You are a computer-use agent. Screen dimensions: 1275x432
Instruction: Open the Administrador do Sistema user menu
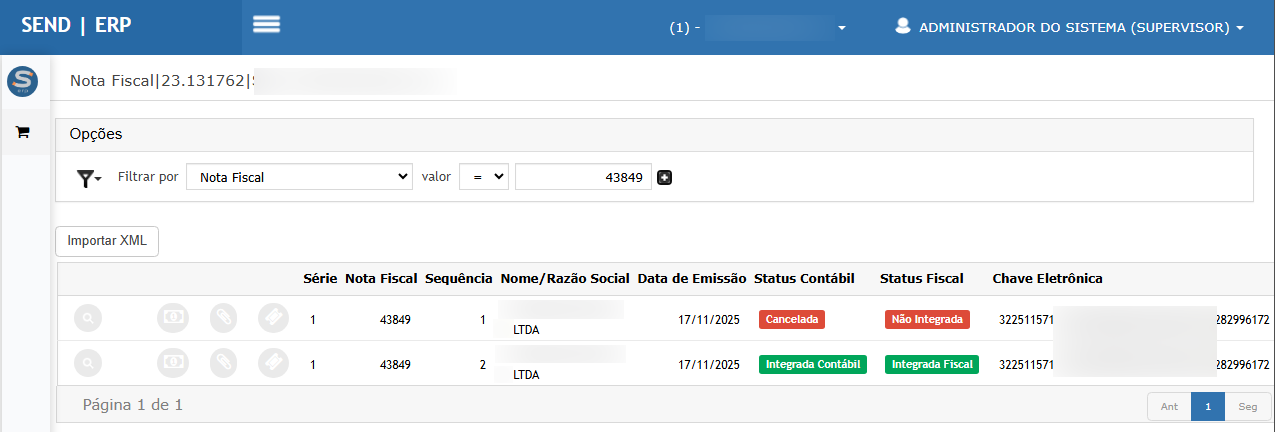(1069, 28)
